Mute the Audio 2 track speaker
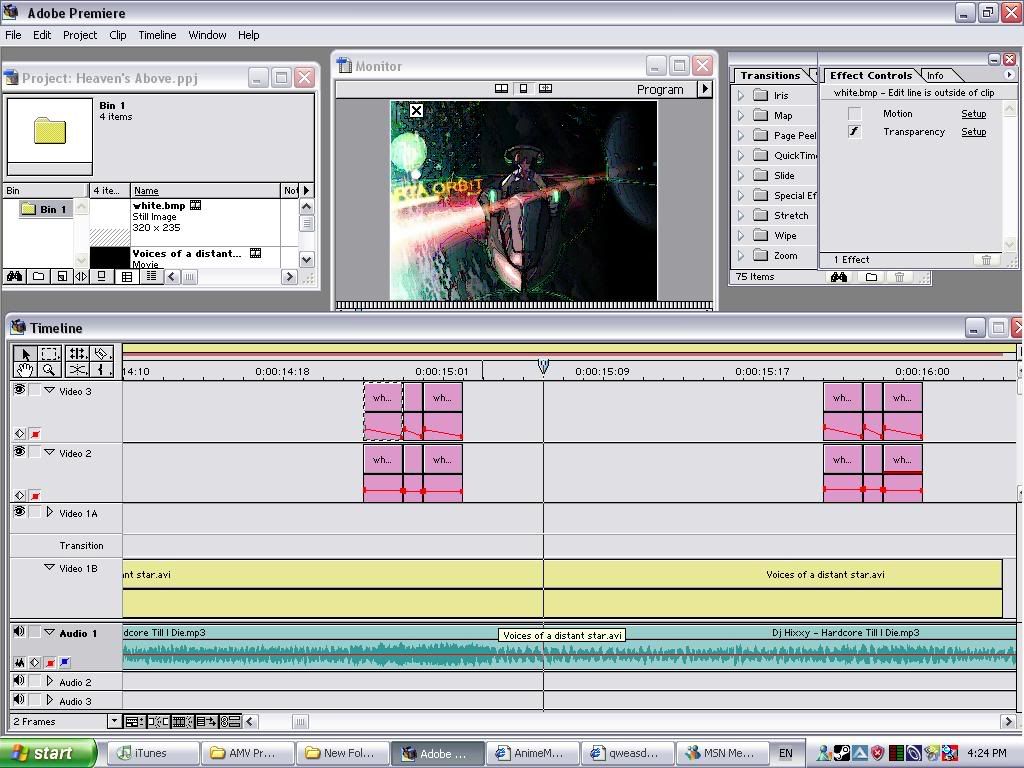 pyautogui.click(x=19, y=682)
